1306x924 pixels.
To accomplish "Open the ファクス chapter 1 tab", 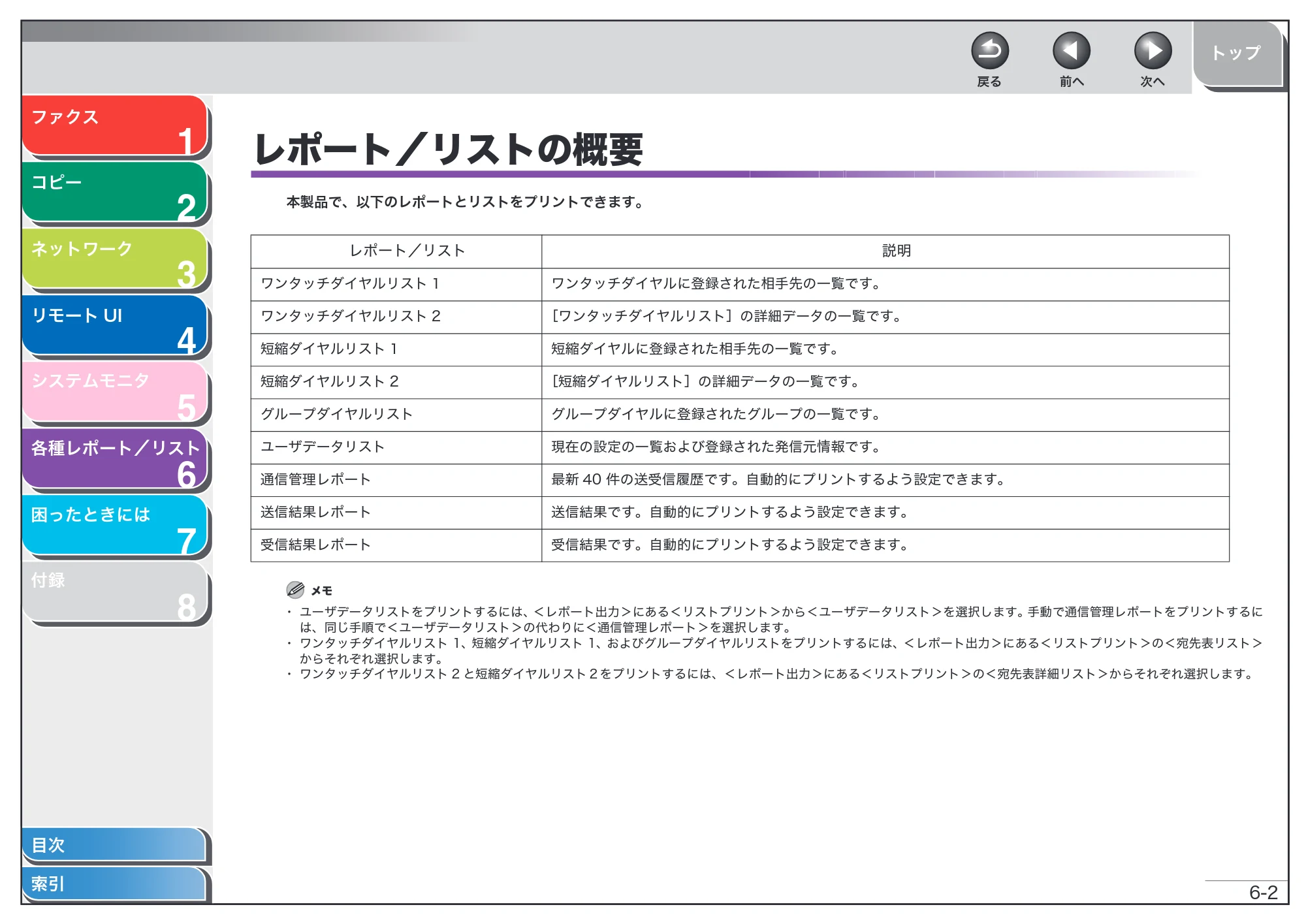I will (x=115, y=125).
